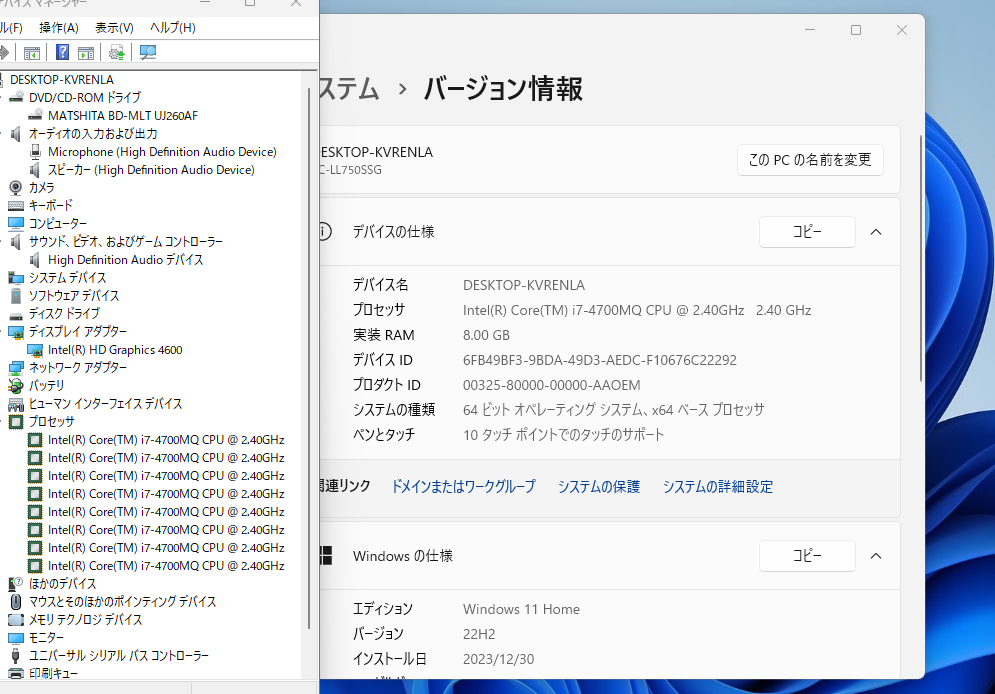Select the DESKTOP-KVRENLA root node in tree
Viewport: 995px width, 694px height.
pos(62,79)
